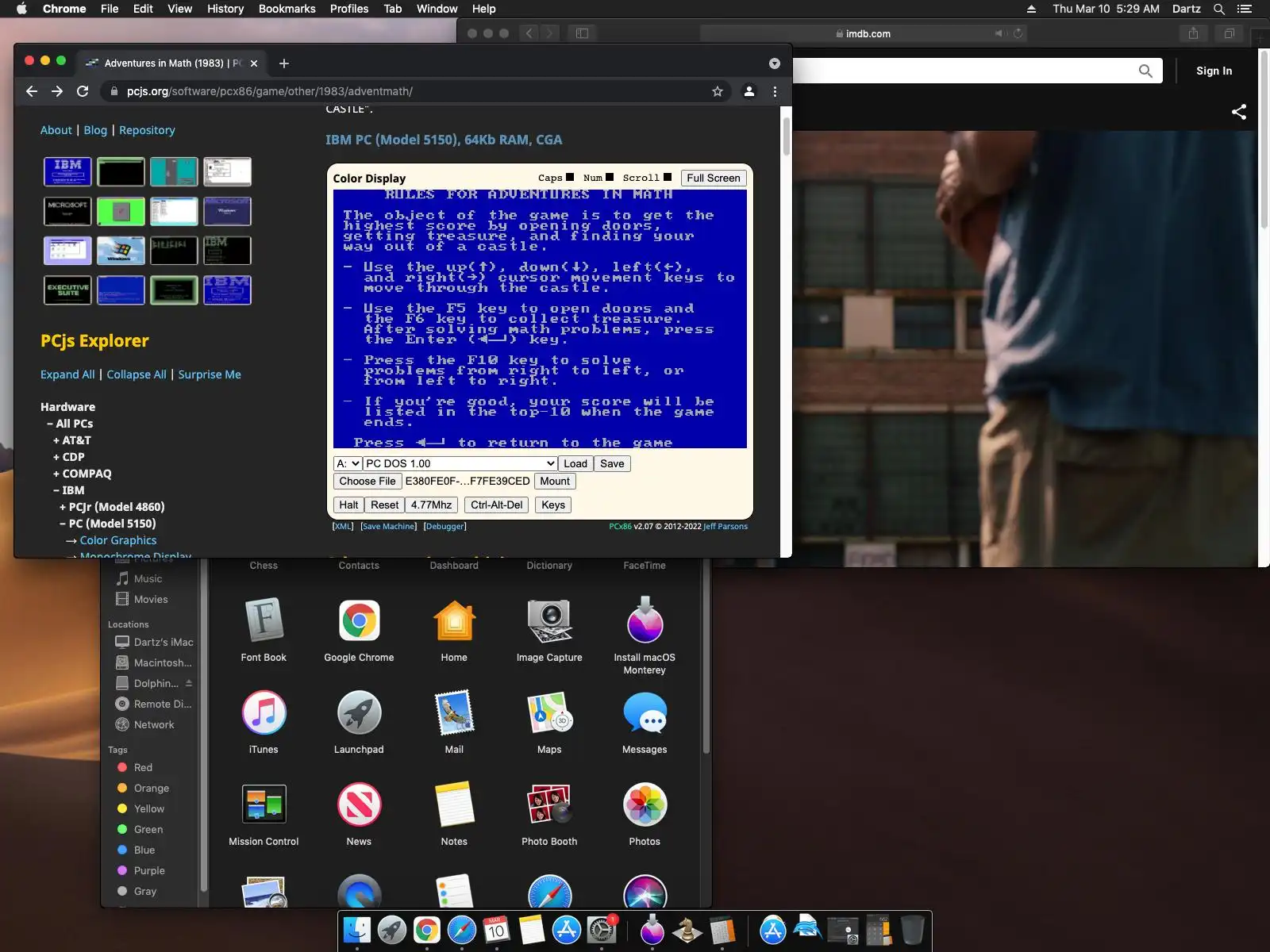Select the Adventures in Math tab
This screenshot has width=1270, height=952.
pos(173,63)
